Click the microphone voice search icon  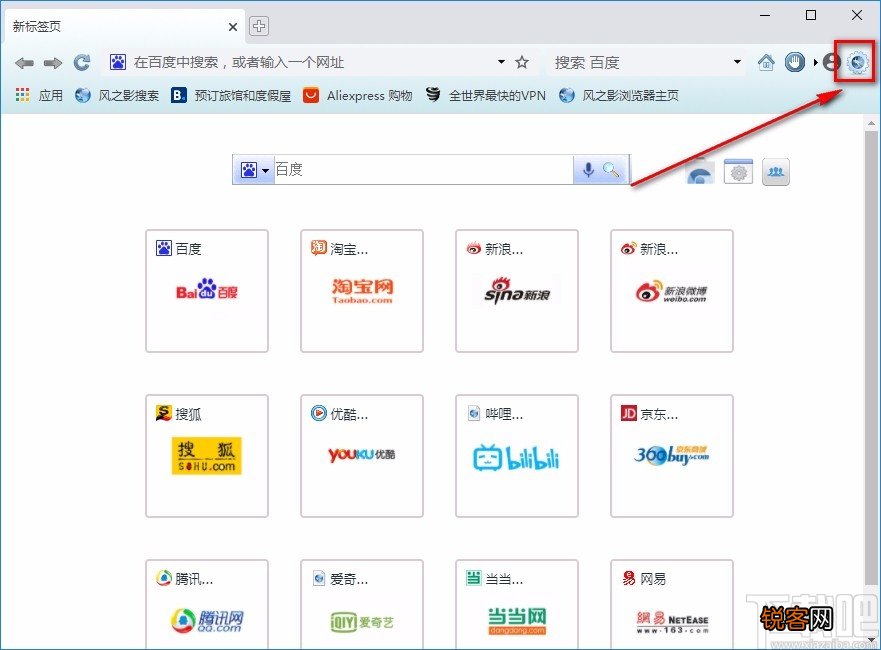588,169
